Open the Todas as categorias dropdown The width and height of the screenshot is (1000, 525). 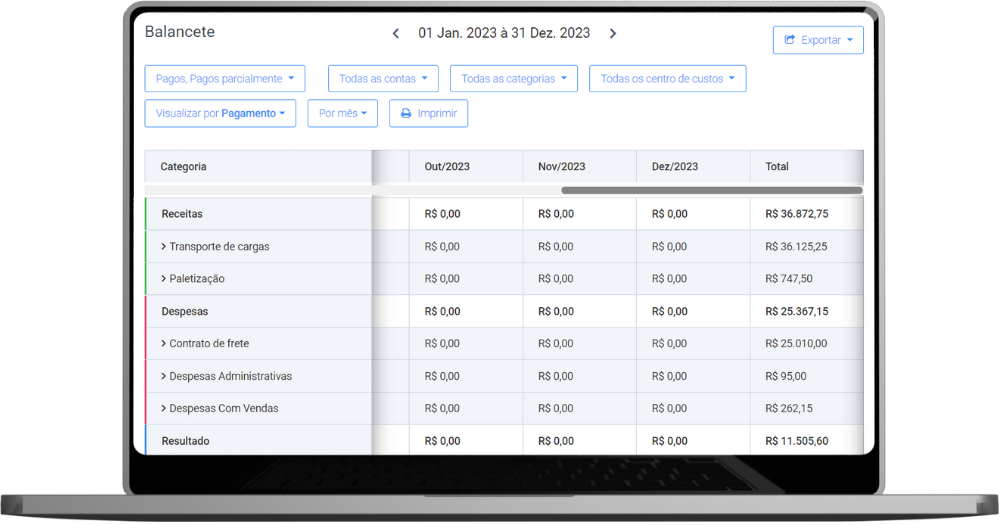click(x=513, y=79)
